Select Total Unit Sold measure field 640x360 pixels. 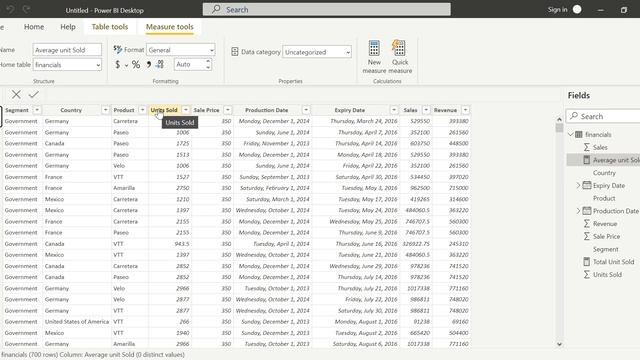tap(609, 262)
